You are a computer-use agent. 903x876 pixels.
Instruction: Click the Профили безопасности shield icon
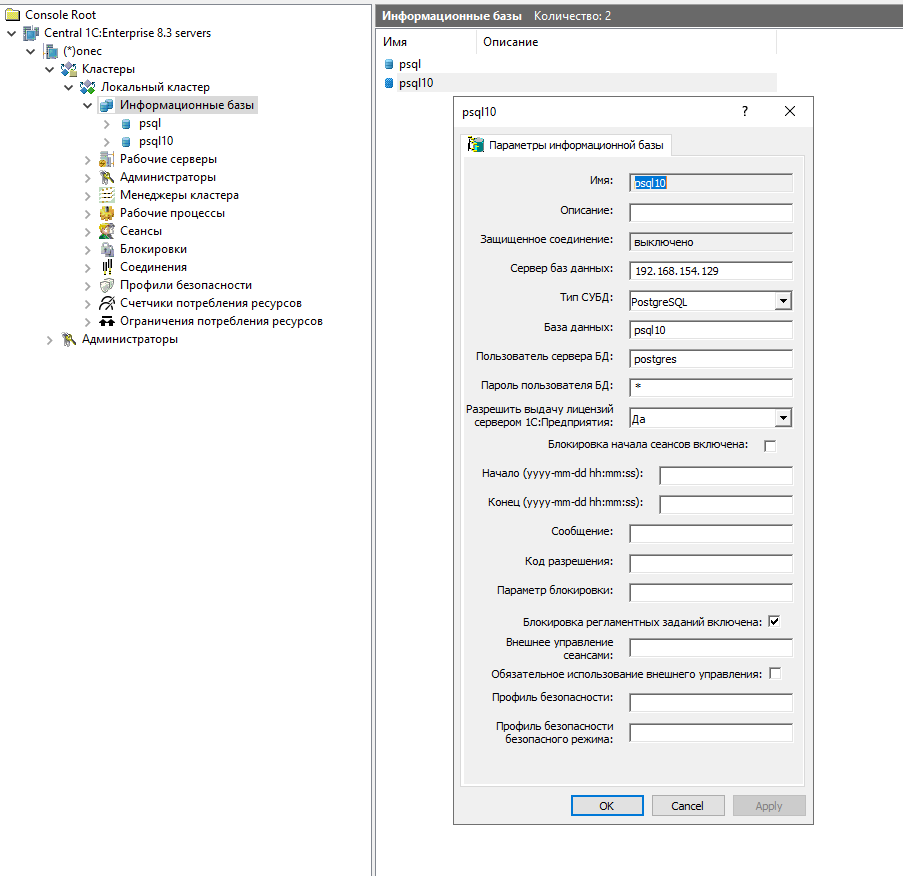tap(107, 285)
